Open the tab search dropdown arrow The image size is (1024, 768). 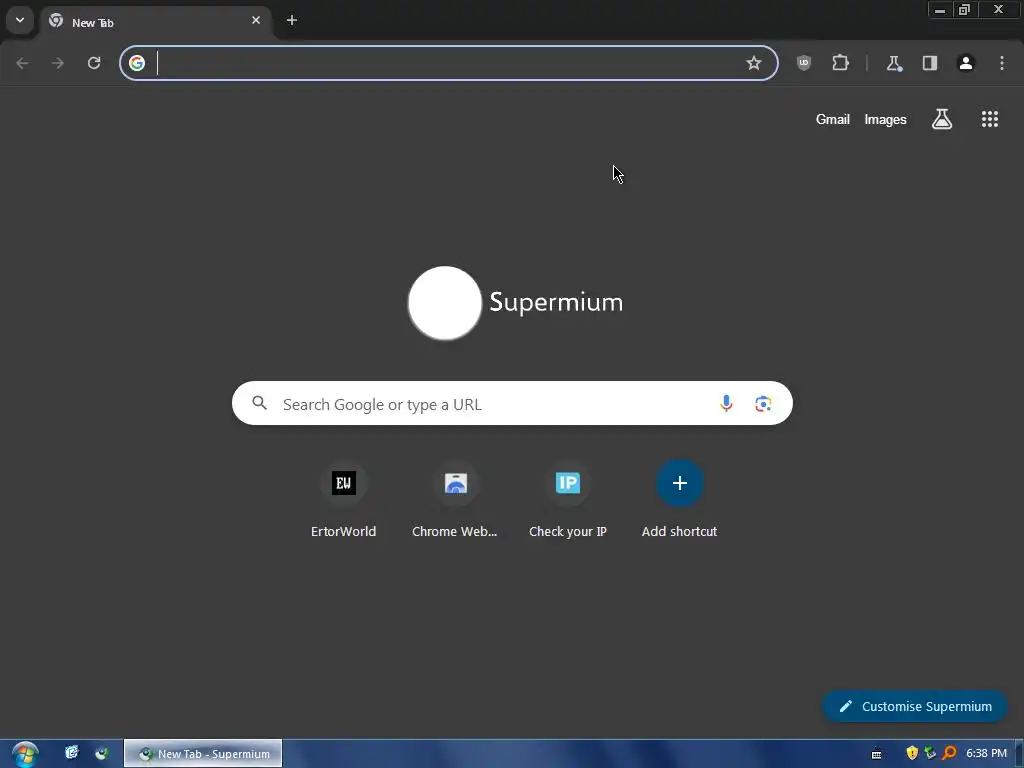pos(20,20)
